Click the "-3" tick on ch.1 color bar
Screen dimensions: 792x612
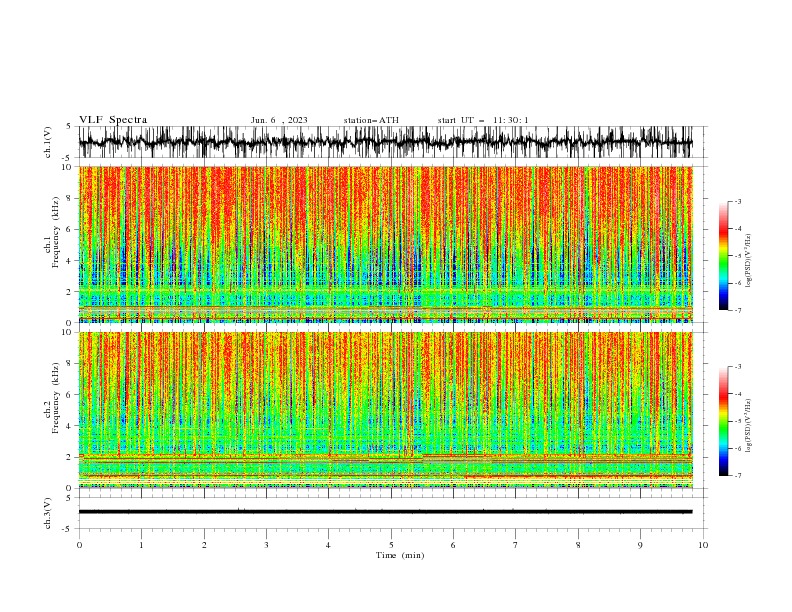(x=738, y=201)
